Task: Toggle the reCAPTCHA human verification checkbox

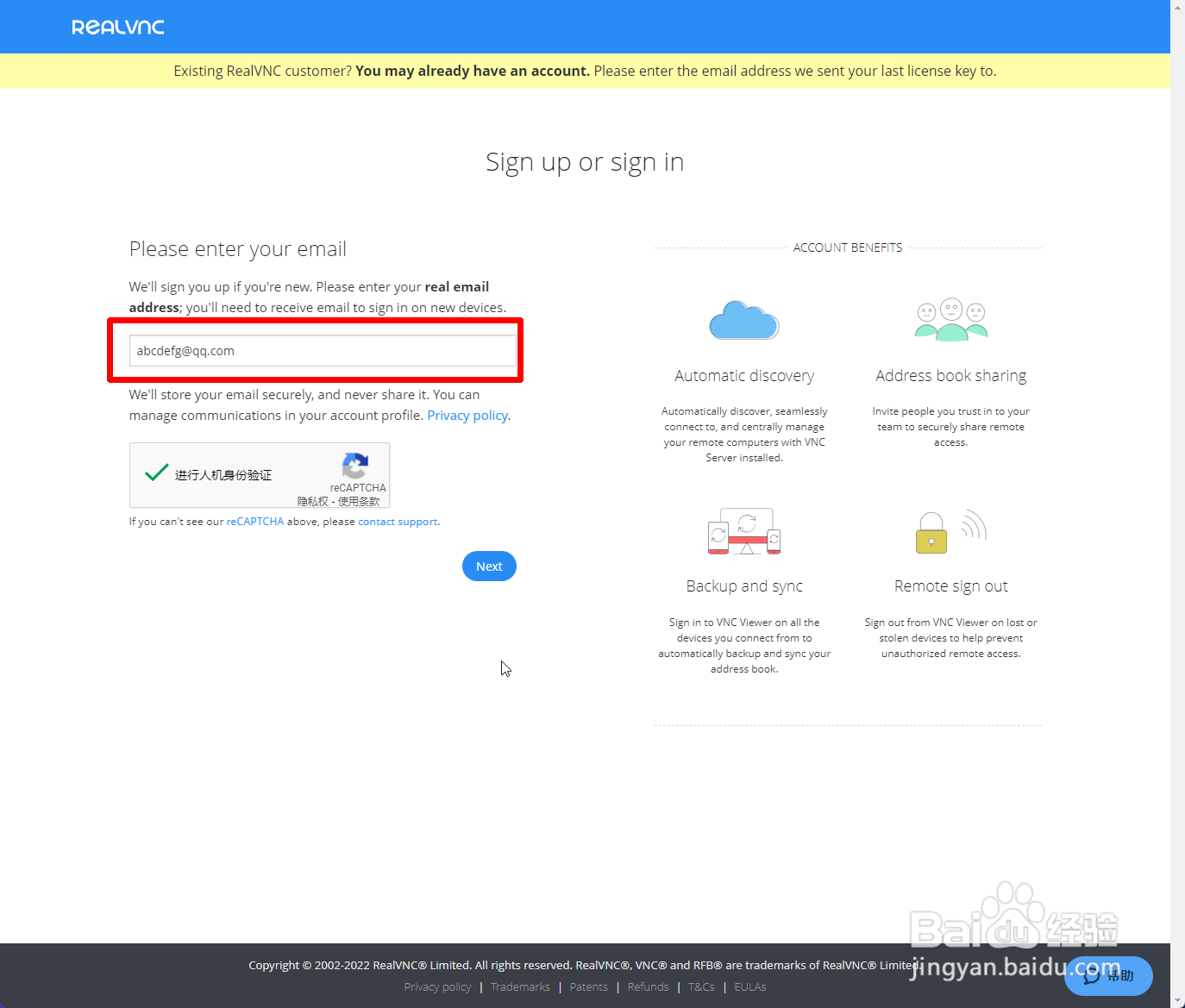Action: (x=157, y=473)
